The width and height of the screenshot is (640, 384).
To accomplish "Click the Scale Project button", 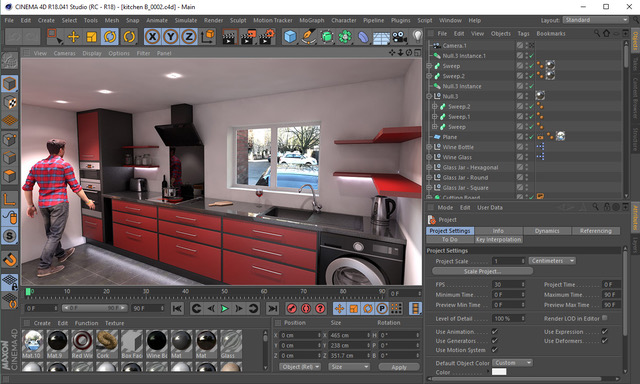I will [x=482, y=271].
